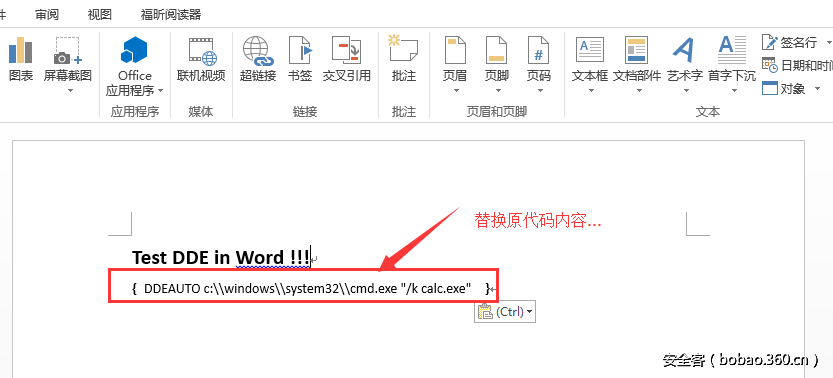Open the 交叉引用 cross-reference tool
This screenshot has width=833, height=378.
click(346, 50)
